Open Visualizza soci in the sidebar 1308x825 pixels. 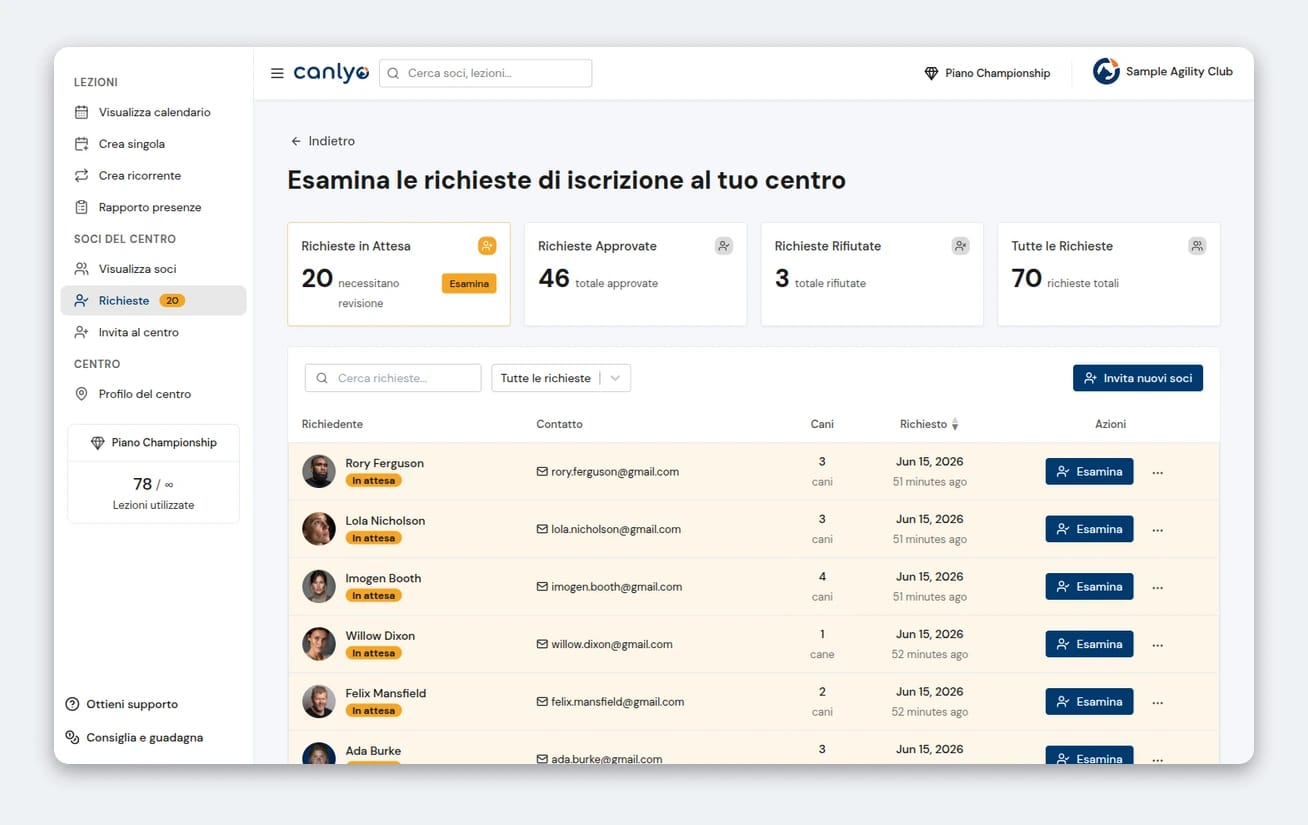pyautogui.click(x=154, y=269)
